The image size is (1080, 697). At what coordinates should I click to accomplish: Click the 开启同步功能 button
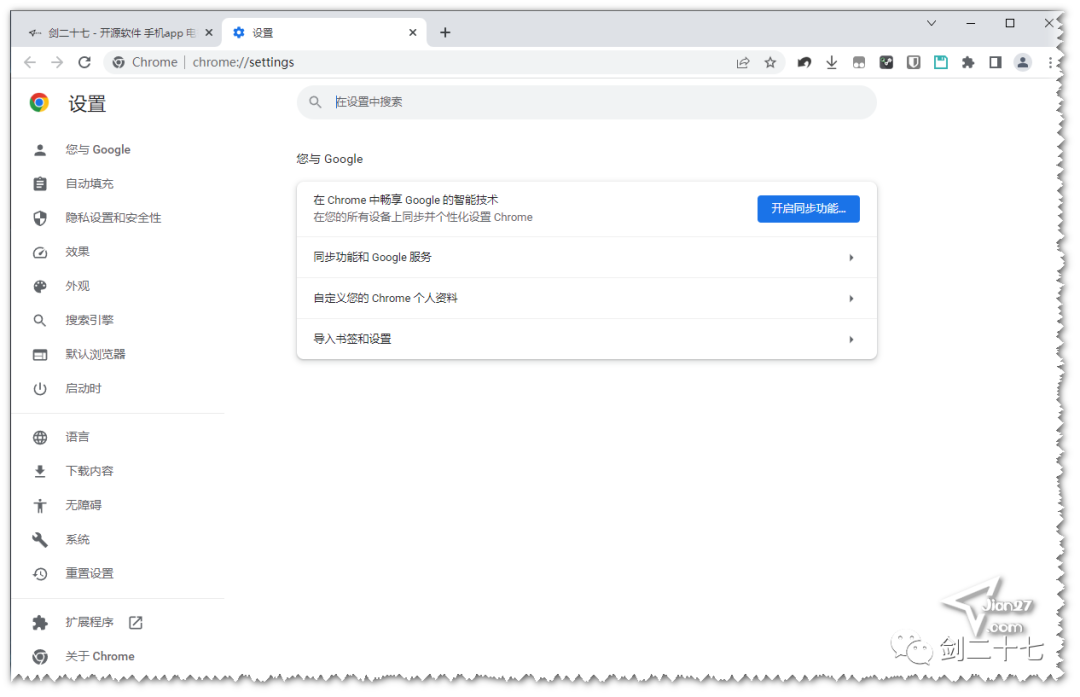pos(808,209)
